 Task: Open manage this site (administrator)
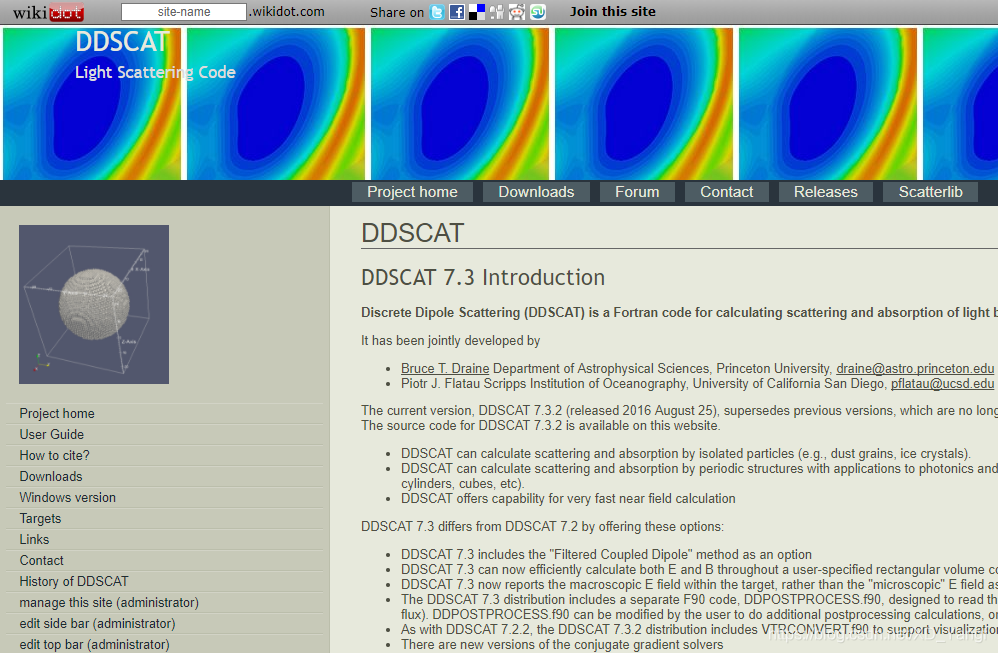coord(109,603)
